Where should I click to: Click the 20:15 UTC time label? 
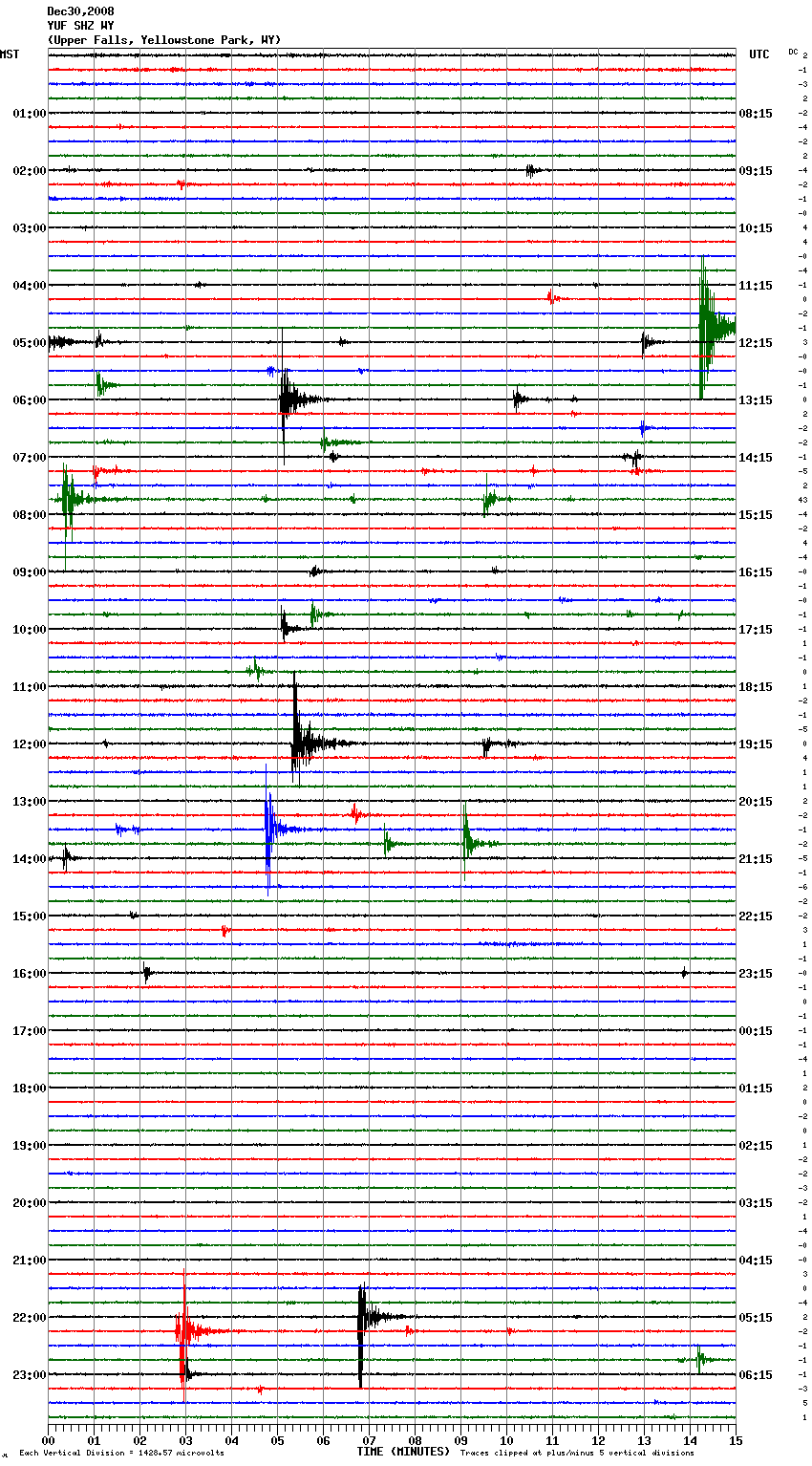point(756,802)
